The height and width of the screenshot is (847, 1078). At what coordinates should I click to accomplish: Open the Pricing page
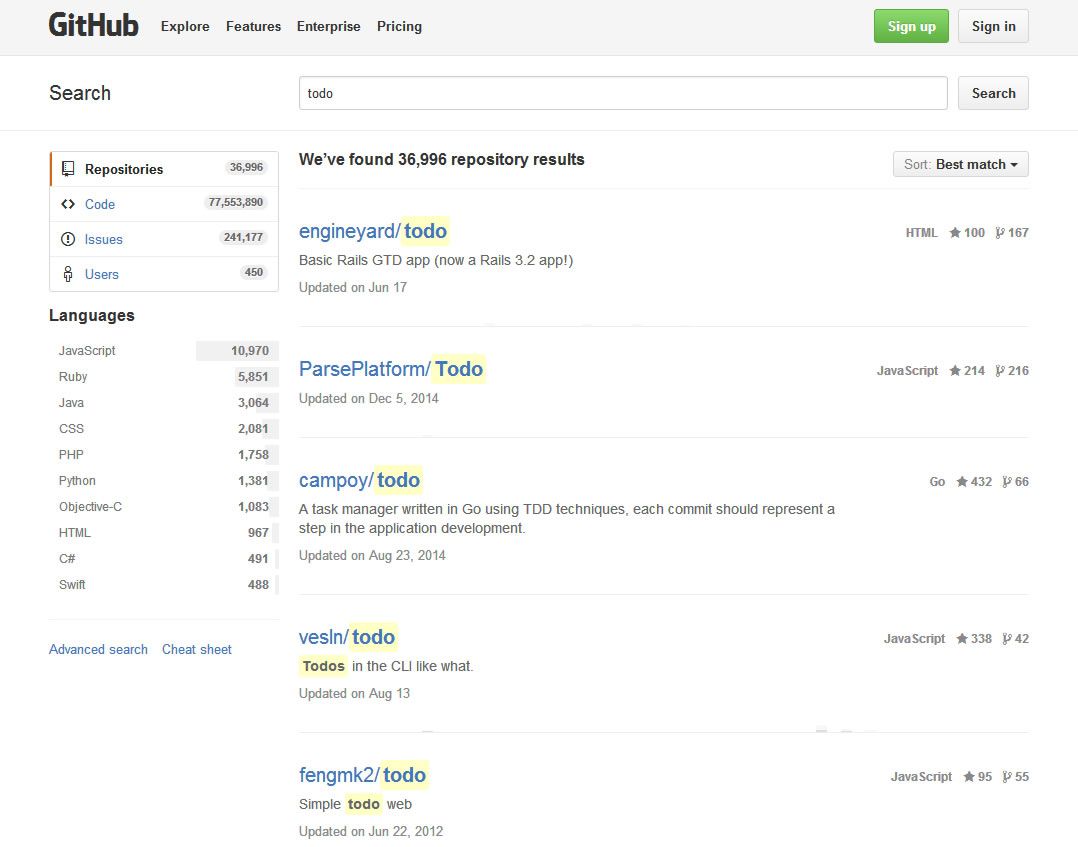click(x=399, y=26)
